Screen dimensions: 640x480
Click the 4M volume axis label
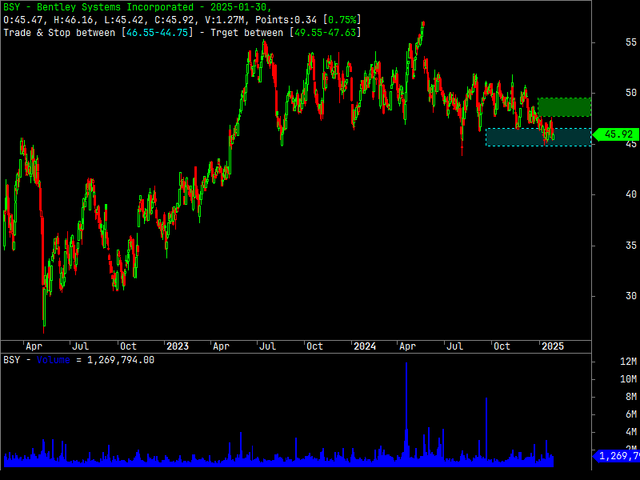[631, 432]
